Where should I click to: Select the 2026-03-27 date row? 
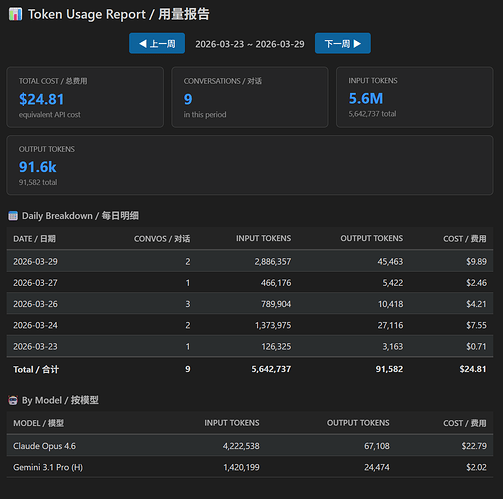click(x=250, y=283)
